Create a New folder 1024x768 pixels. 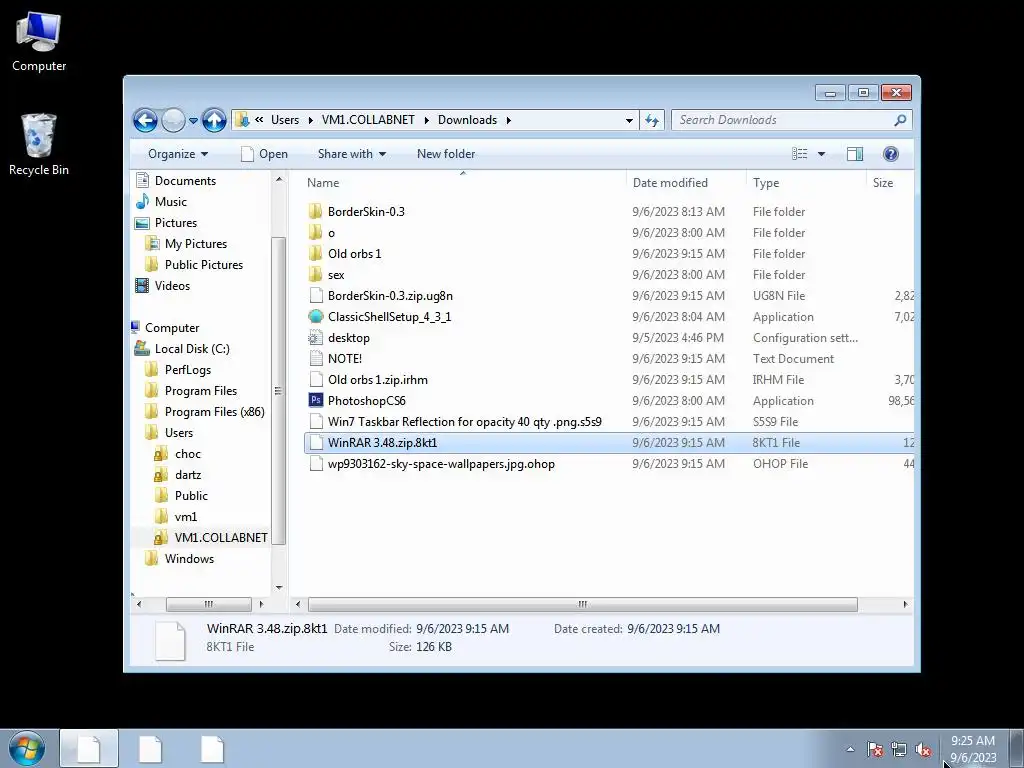[x=446, y=154]
